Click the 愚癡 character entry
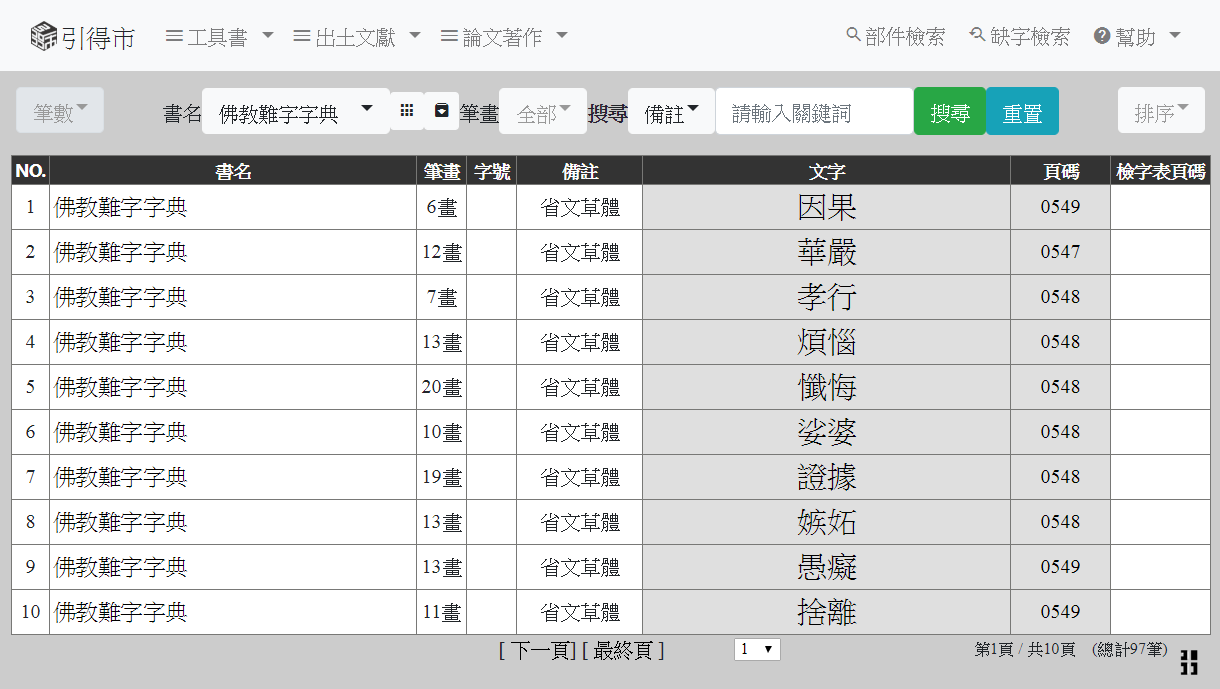This screenshot has height=689, width=1220. (827, 567)
